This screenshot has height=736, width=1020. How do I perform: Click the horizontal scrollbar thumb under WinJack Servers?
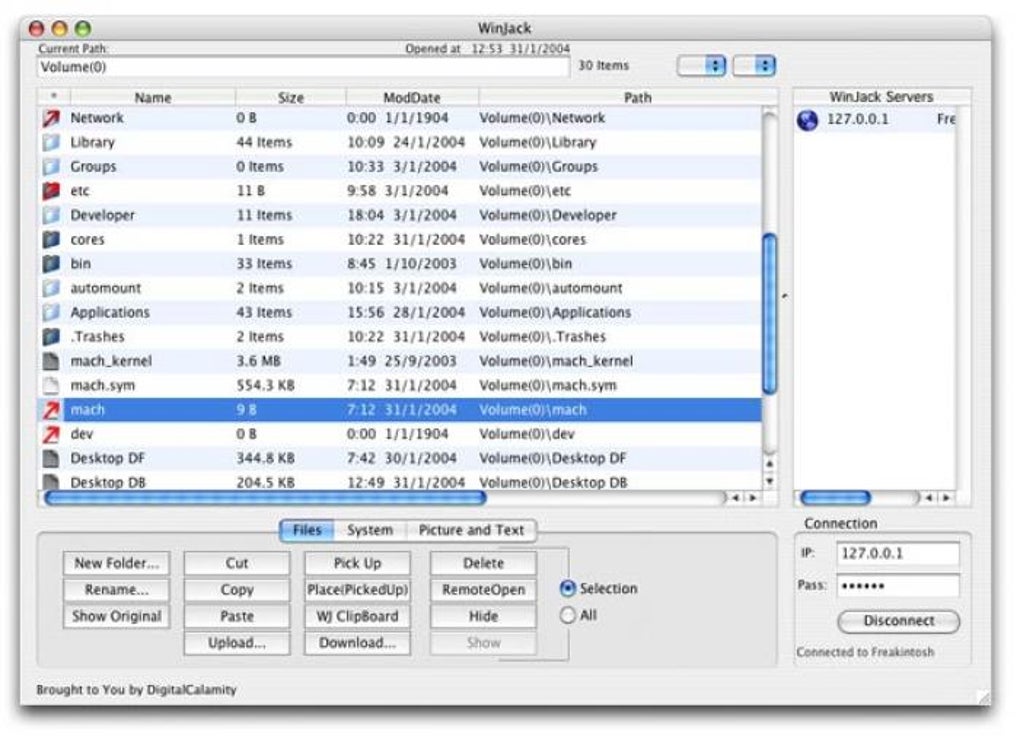835,498
